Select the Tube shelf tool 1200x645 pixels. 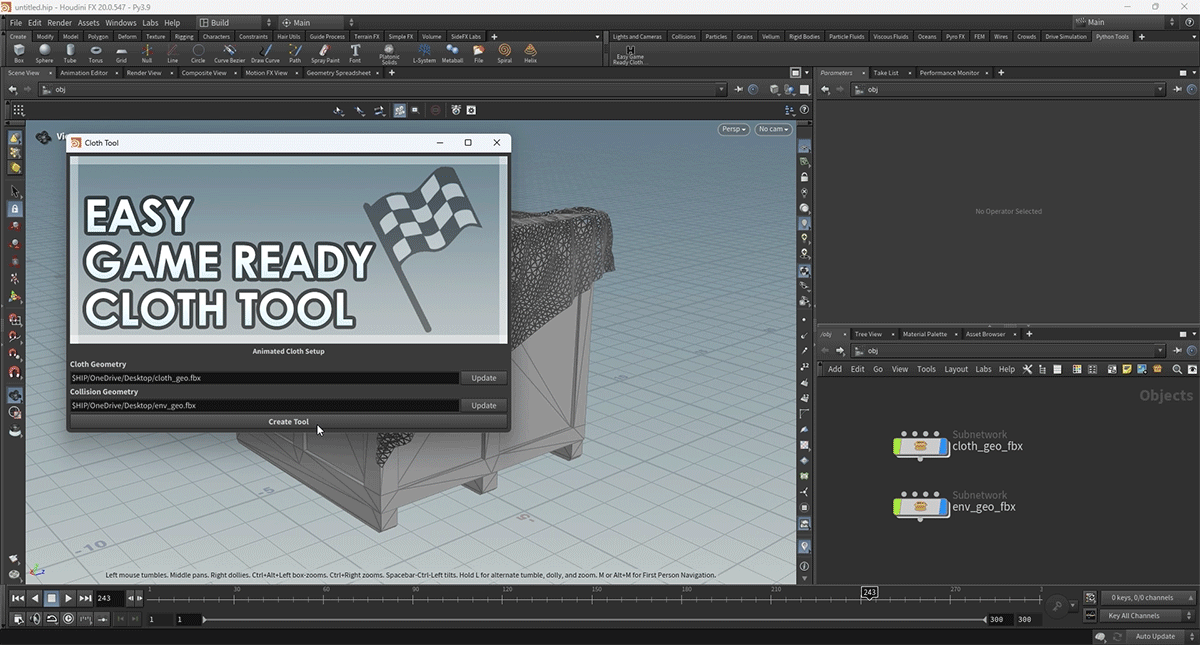pos(70,53)
